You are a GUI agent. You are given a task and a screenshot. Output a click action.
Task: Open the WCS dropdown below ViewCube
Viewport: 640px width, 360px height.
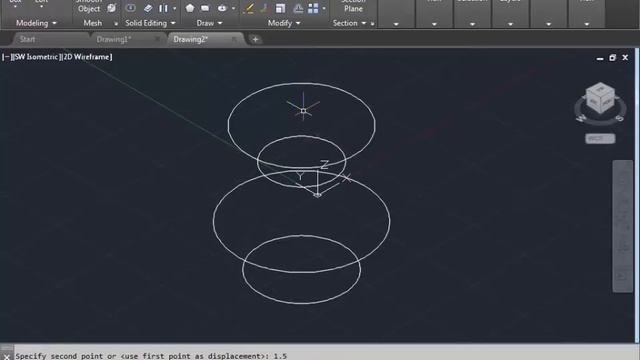point(600,139)
